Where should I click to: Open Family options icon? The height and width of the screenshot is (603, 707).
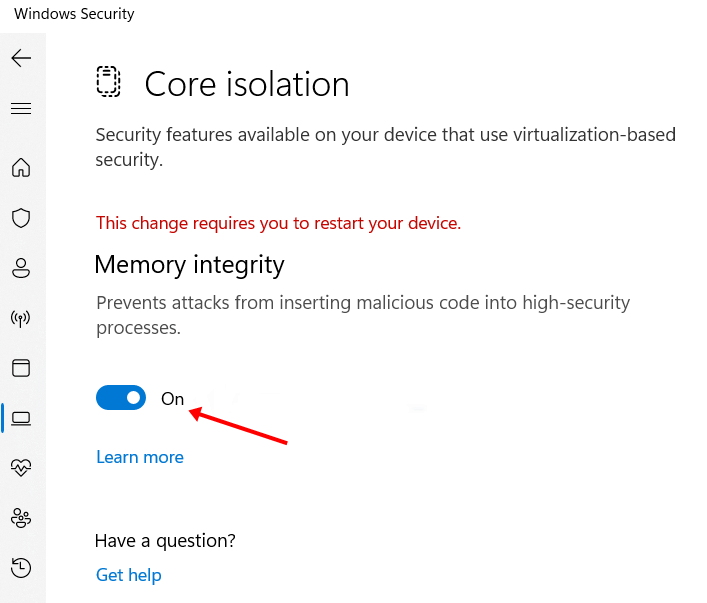(21, 517)
